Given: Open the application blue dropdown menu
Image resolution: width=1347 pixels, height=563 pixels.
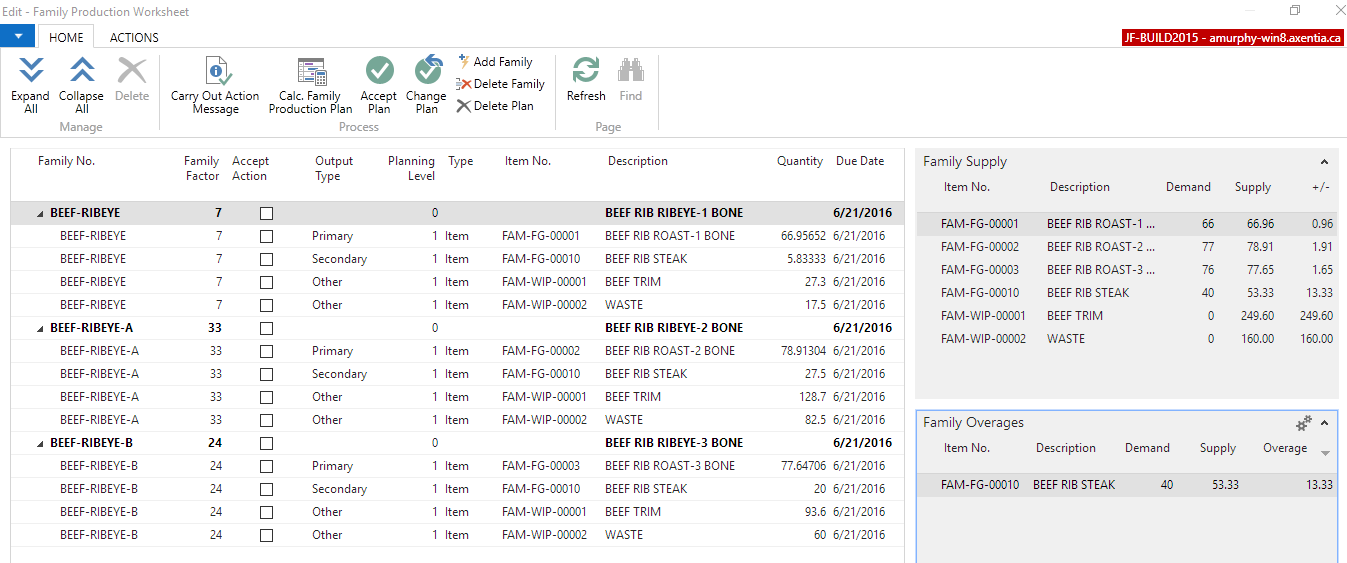Looking at the screenshot, I should pyautogui.click(x=18, y=36).
